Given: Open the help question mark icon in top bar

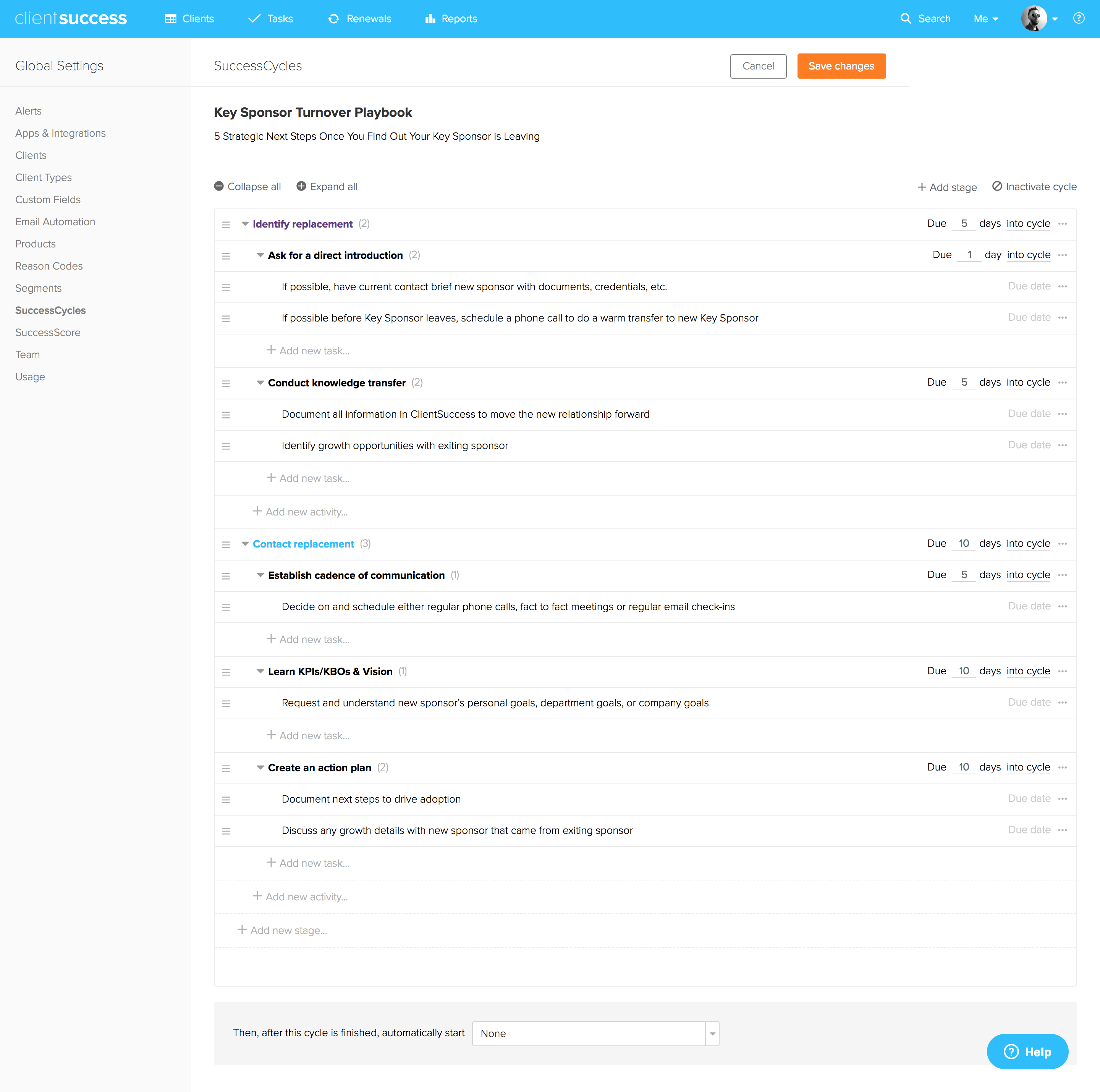Looking at the screenshot, I should (x=1078, y=18).
